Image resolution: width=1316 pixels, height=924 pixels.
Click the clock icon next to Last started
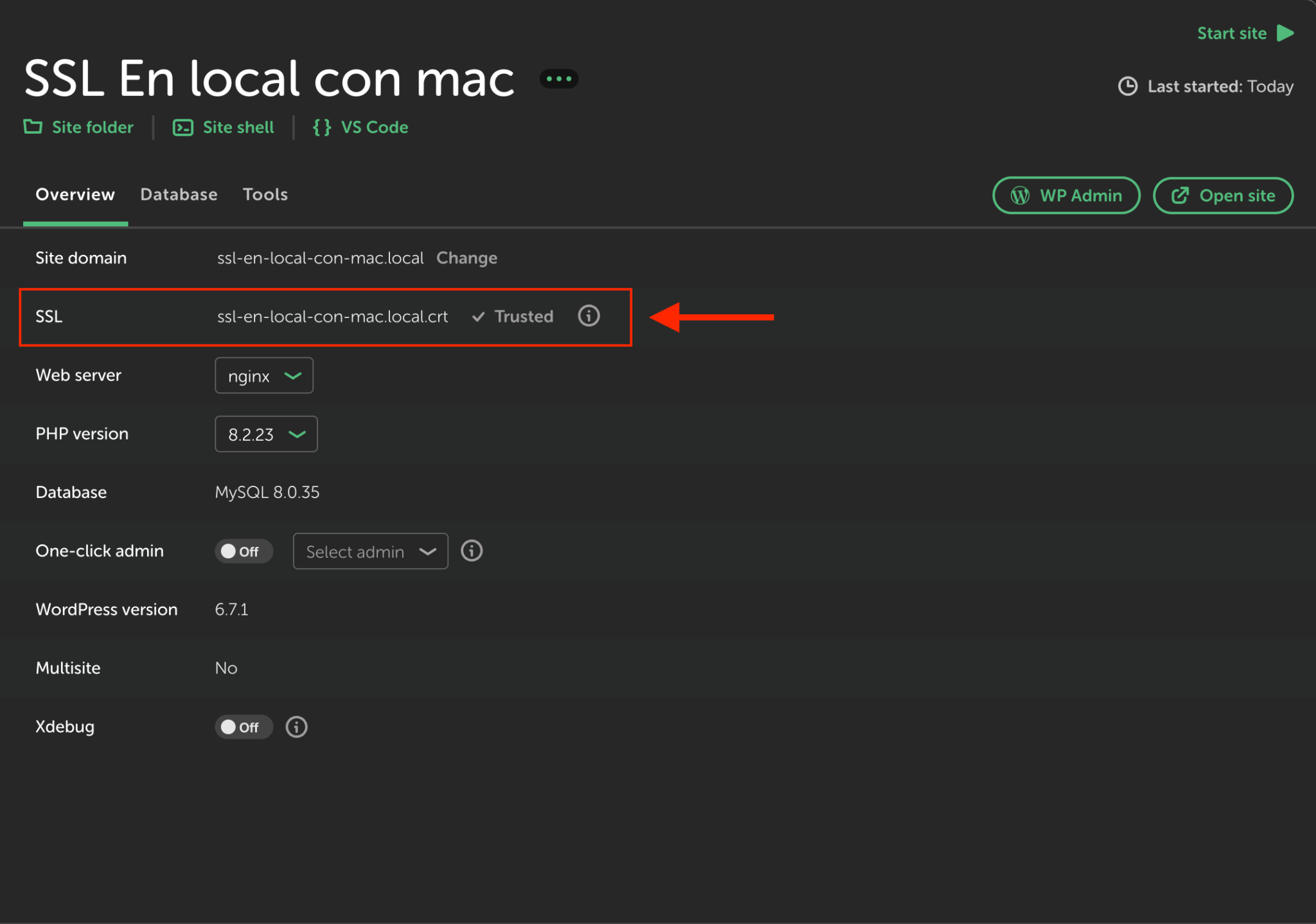[x=1128, y=86]
